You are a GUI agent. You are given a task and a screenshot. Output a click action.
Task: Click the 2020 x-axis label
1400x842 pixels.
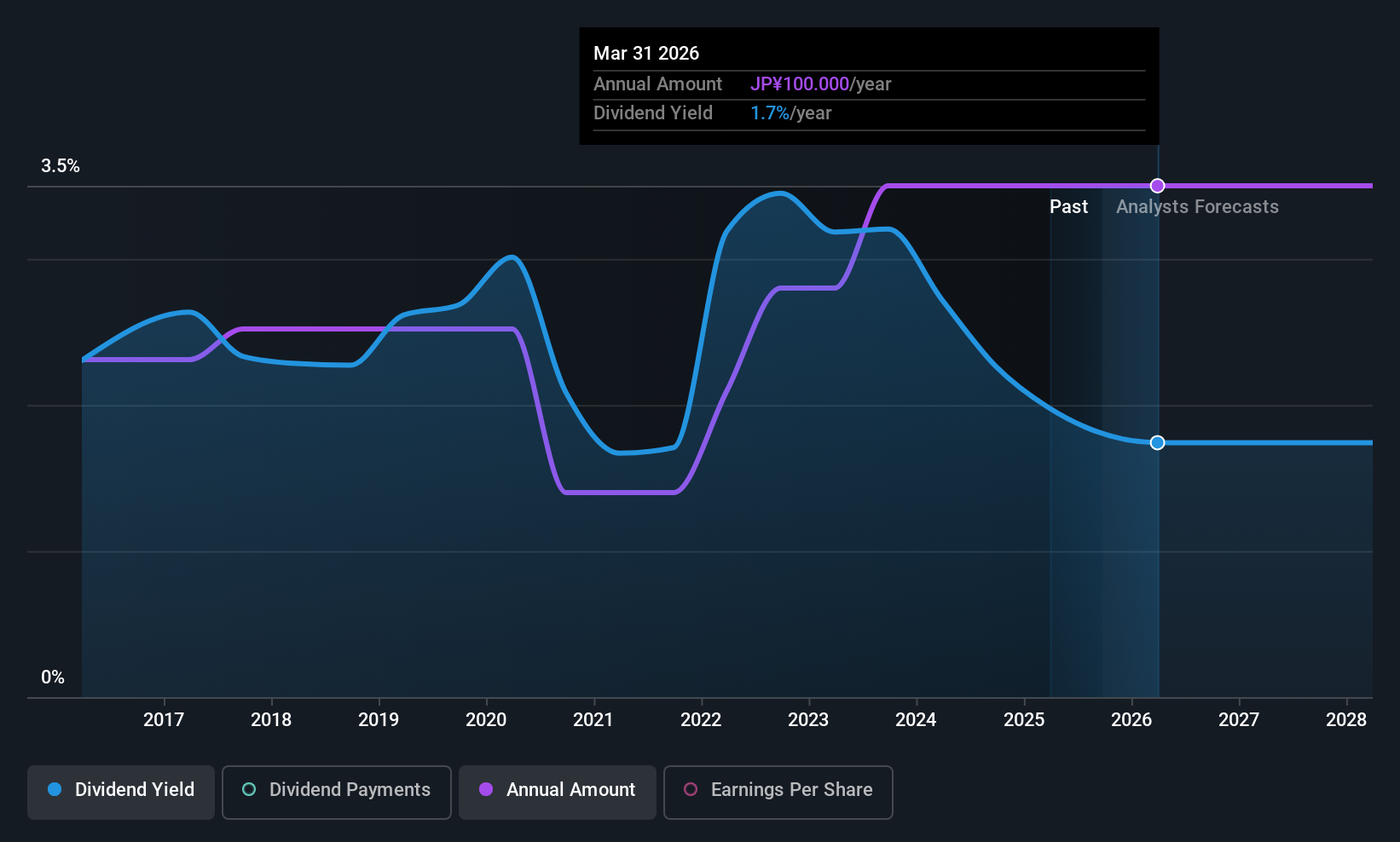coord(486,720)
